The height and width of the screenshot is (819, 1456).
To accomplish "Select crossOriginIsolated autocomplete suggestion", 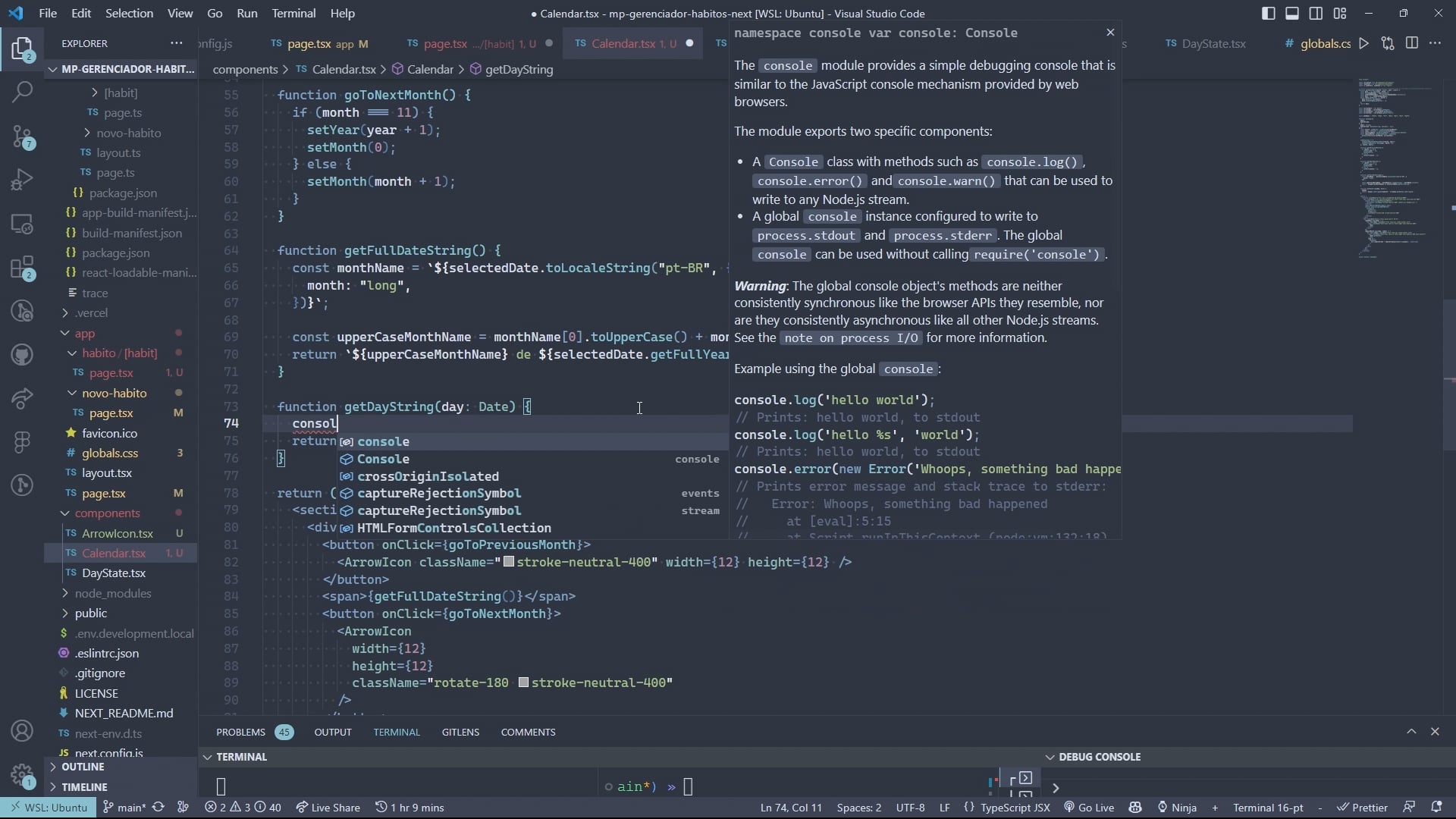I will pos(428,476).
